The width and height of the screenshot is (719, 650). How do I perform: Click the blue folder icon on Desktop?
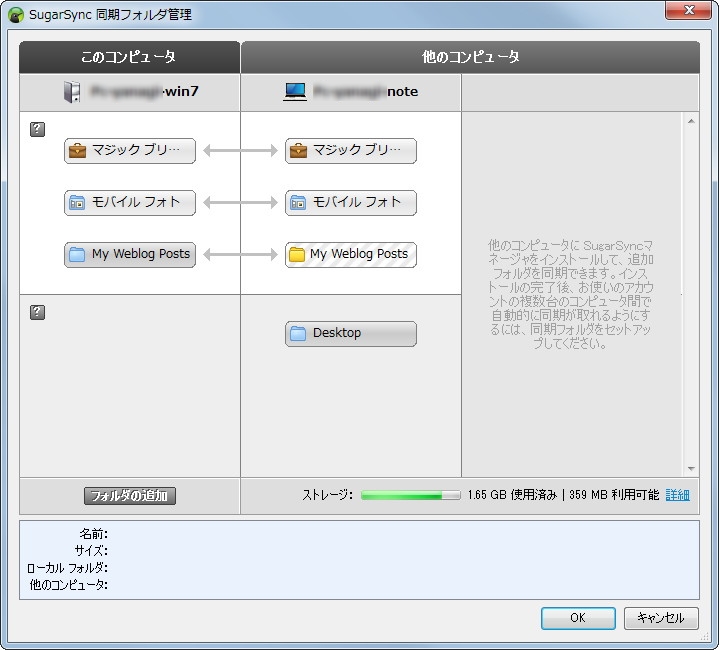[x=298, y=333]
